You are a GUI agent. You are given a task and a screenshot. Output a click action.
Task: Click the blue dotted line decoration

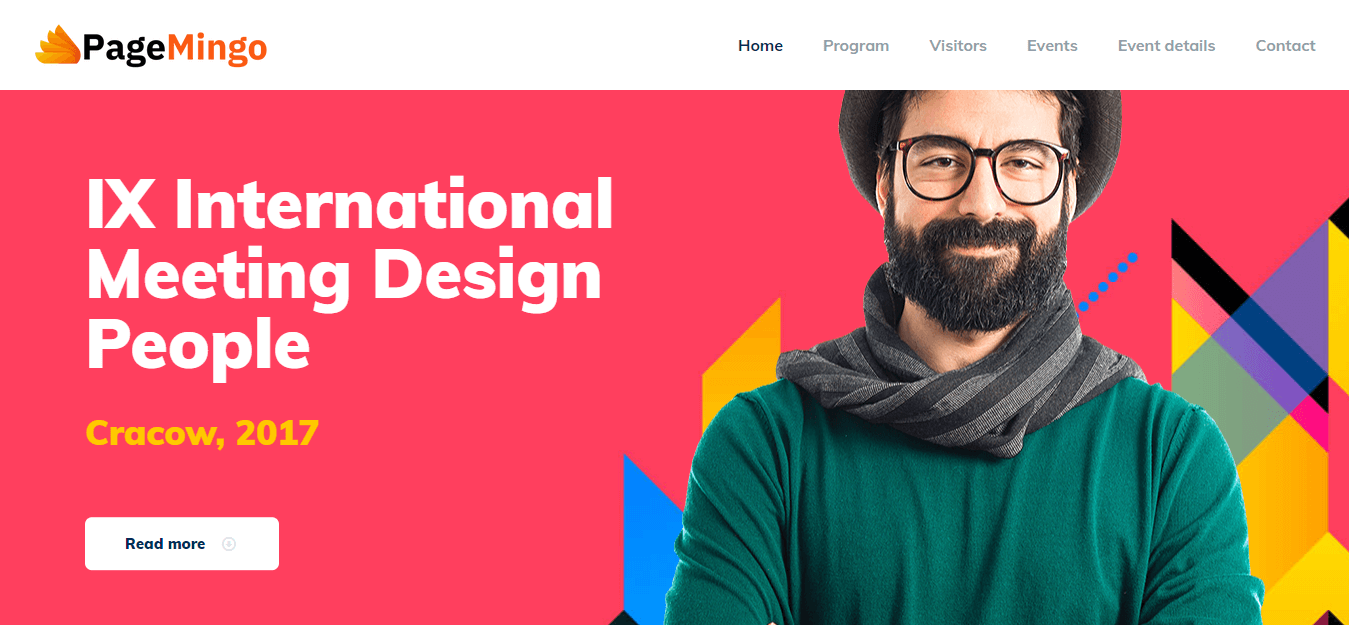click(x=1108, y=281)
